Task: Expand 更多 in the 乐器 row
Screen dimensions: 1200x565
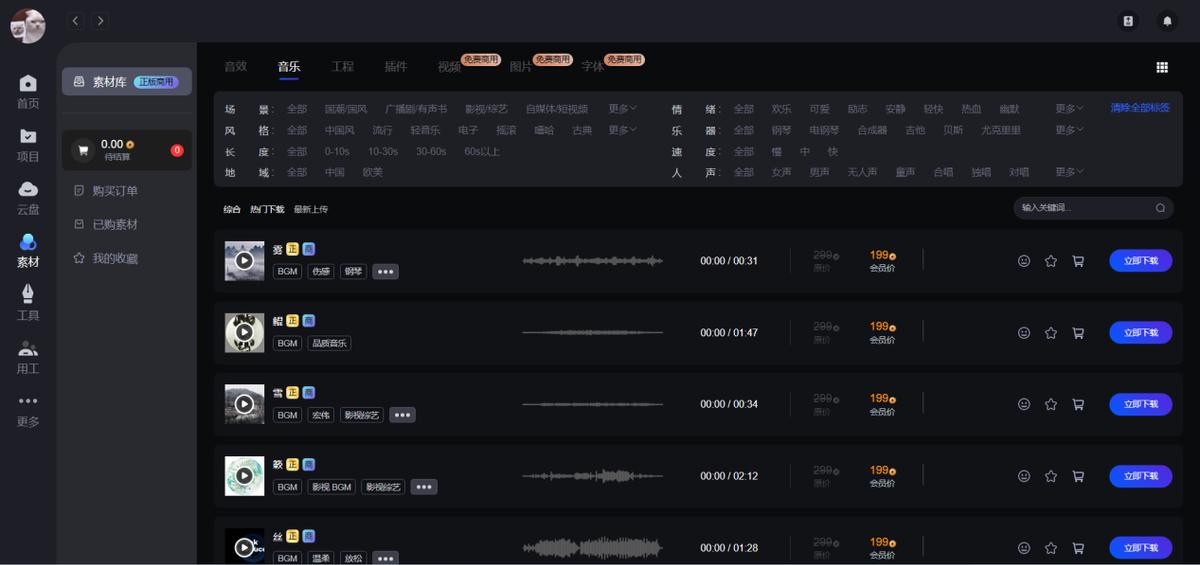Action: [x=1069, y=130]
